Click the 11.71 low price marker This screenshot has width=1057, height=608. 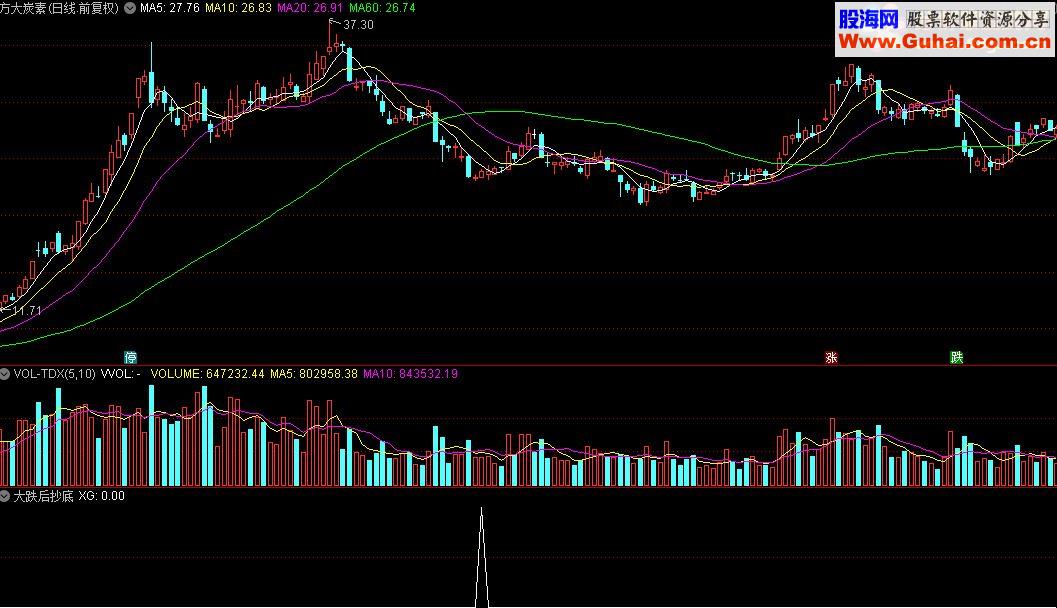pyautogui.click(x=27, y=311)
